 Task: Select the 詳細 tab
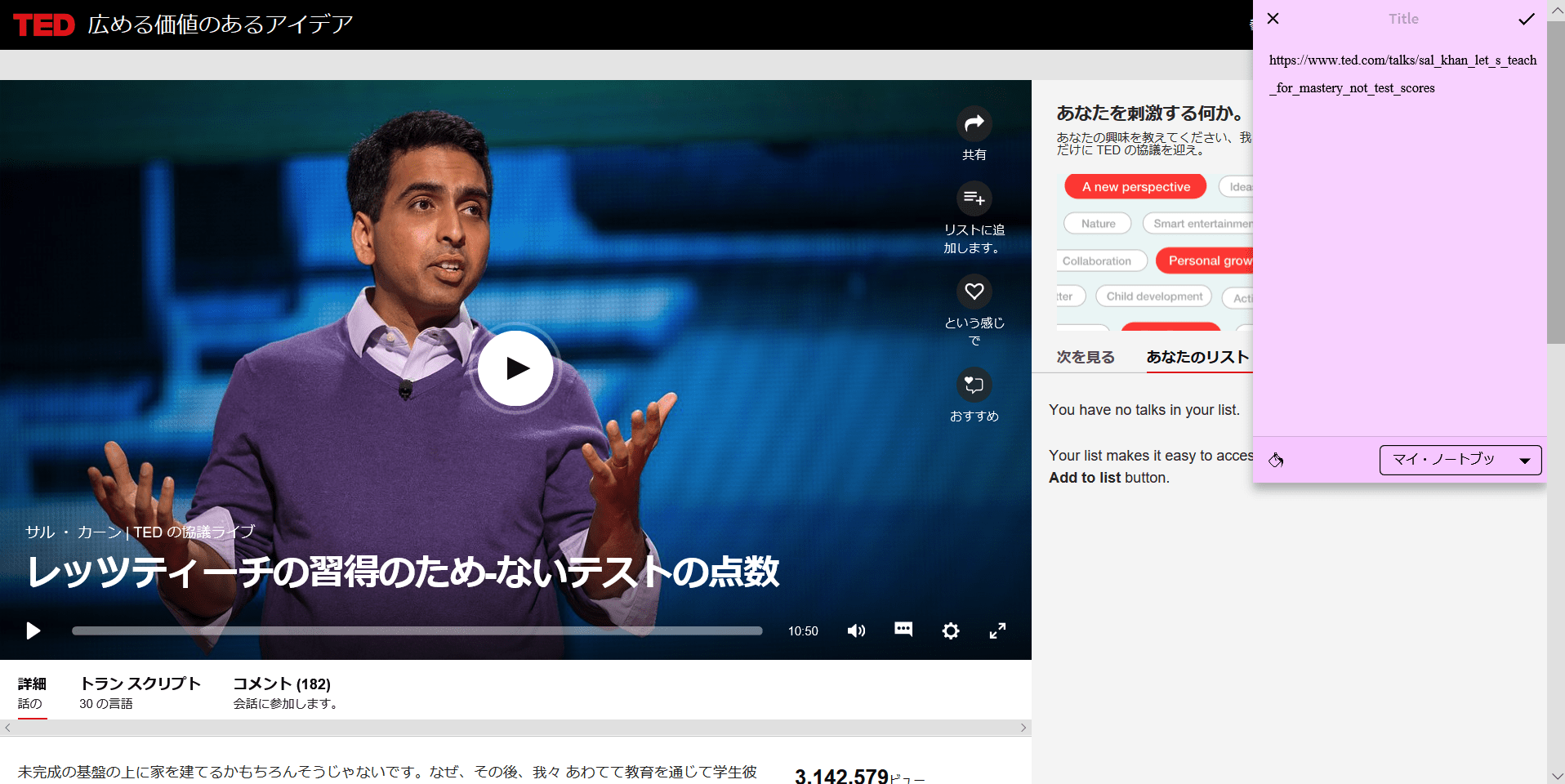pyautogui.click(x=32, y=693)
